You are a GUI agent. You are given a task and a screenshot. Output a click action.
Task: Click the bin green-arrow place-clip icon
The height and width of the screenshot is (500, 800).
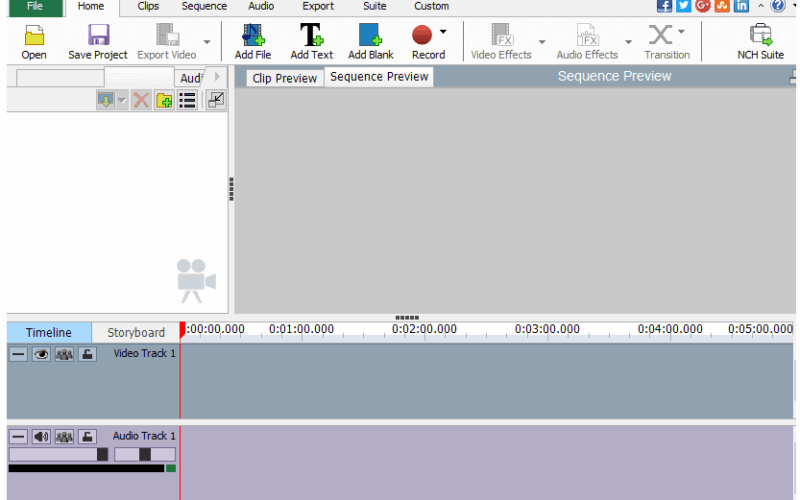[106, 99]
